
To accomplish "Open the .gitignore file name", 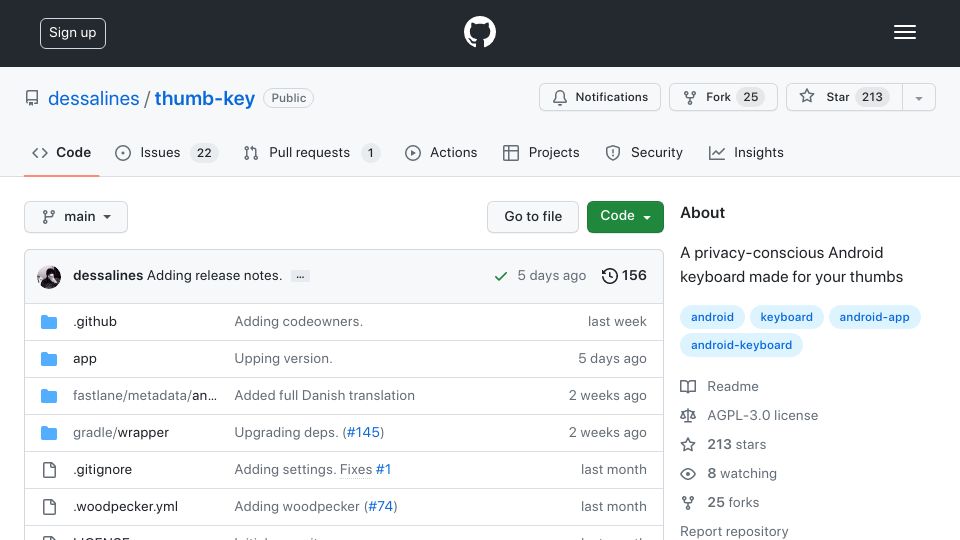I will click(x=102, y=470).
